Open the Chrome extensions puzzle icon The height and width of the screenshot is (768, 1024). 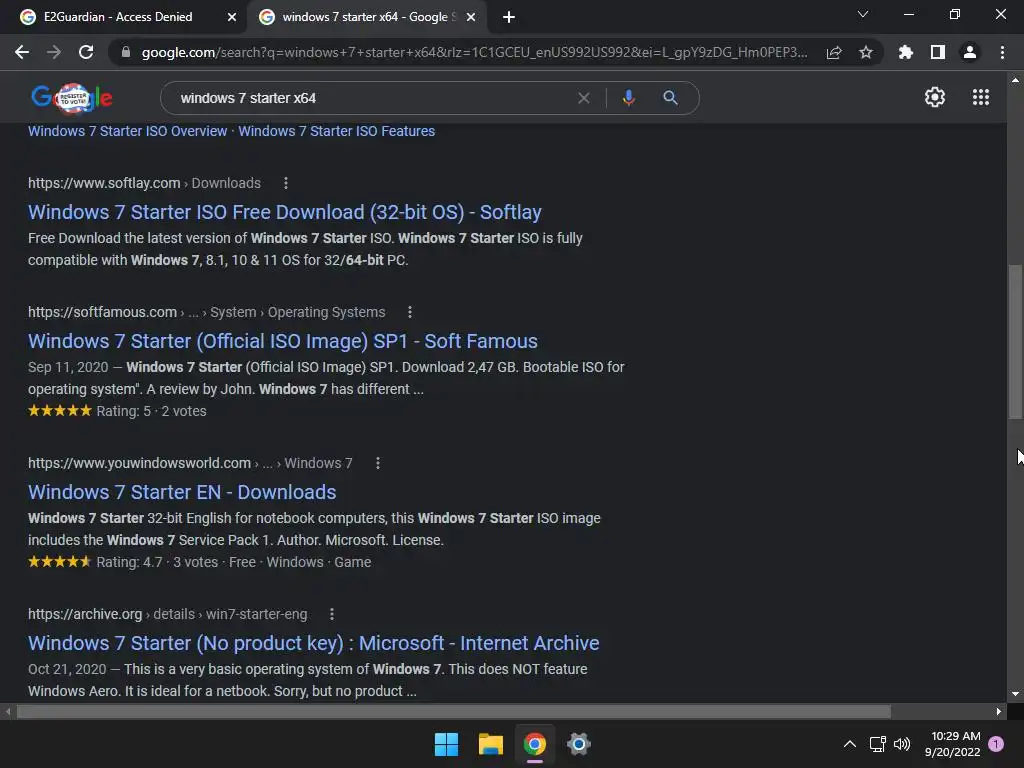coord(906,52)
